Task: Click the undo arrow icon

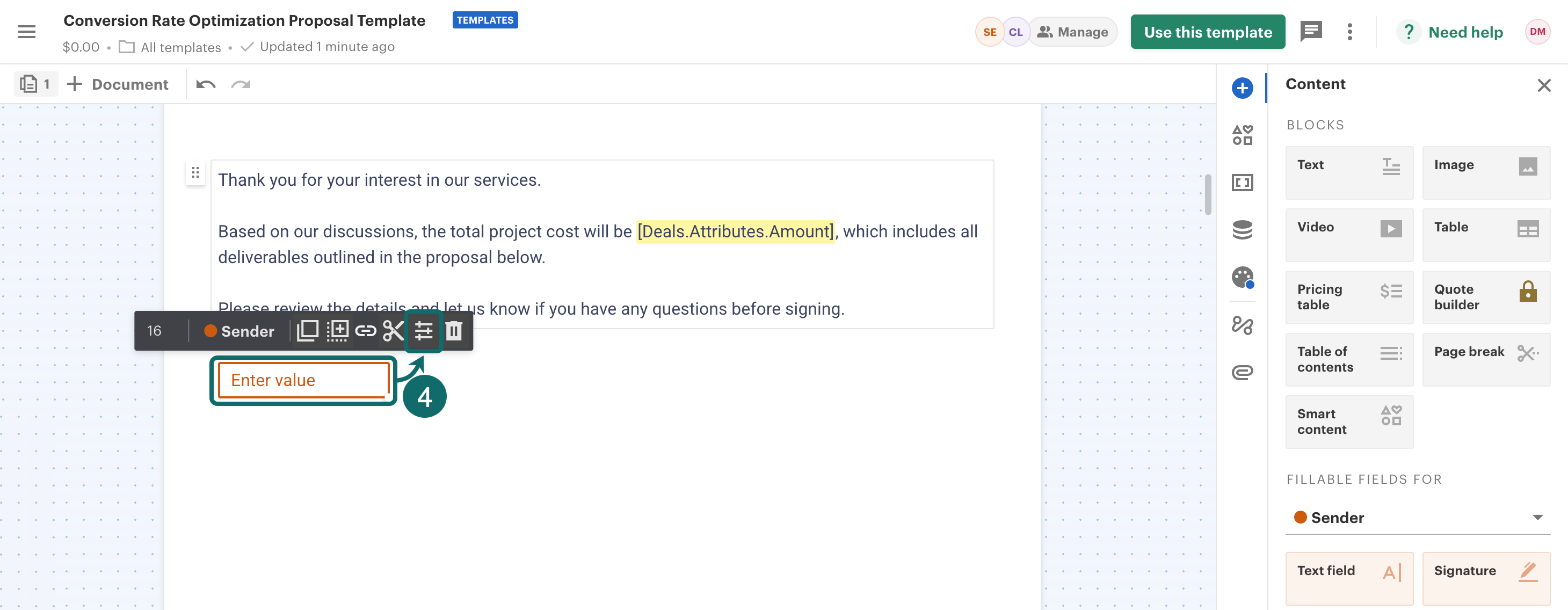Action: (x=206, y=84)
